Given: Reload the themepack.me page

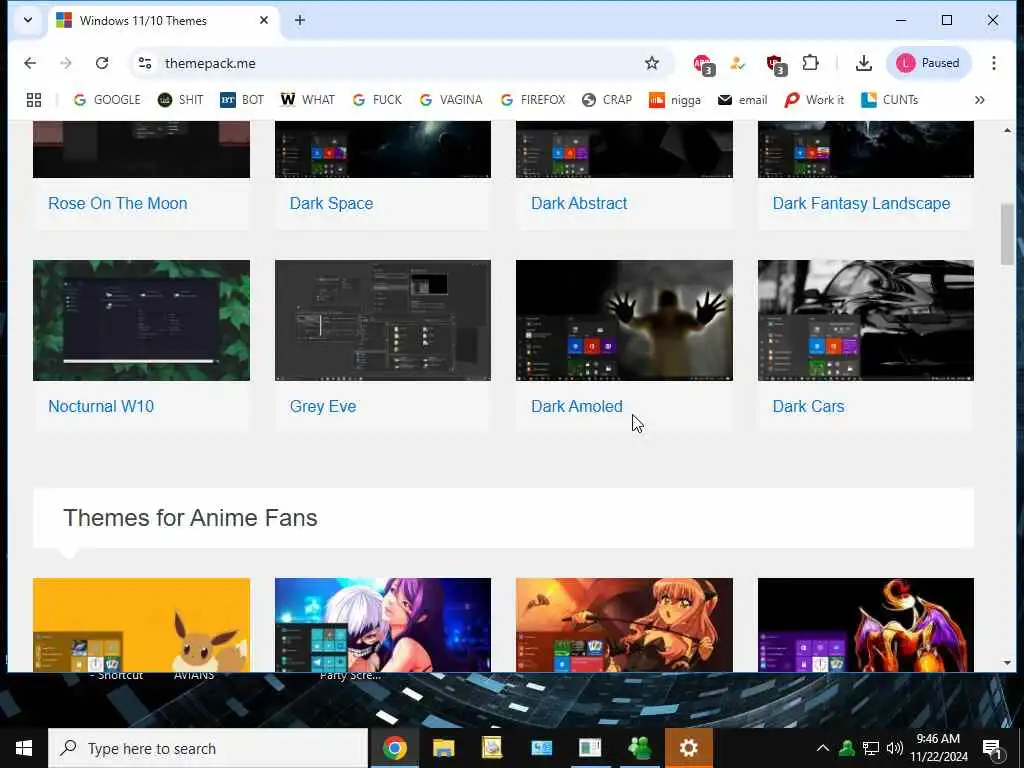Looking at the screenshot, I should pyautogui.click(x=102, y=63).
